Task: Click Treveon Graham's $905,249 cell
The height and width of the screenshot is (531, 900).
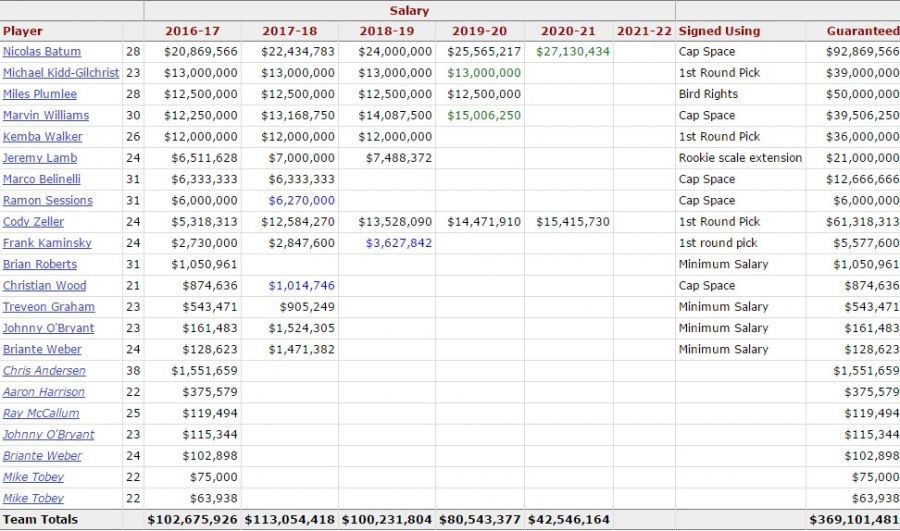Action: pyautogui.click(x=307, y=307)
